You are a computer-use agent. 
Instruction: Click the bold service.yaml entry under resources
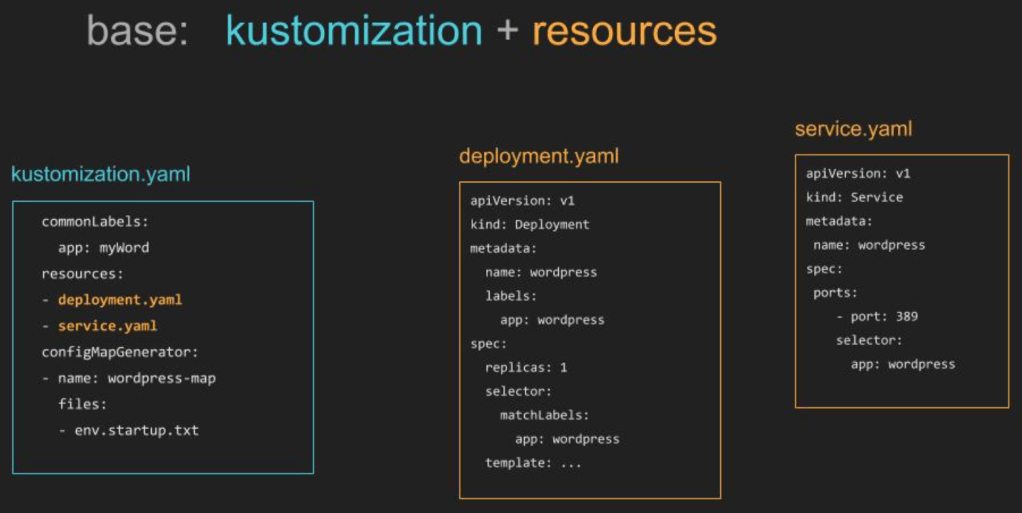[x=107, y=325]
